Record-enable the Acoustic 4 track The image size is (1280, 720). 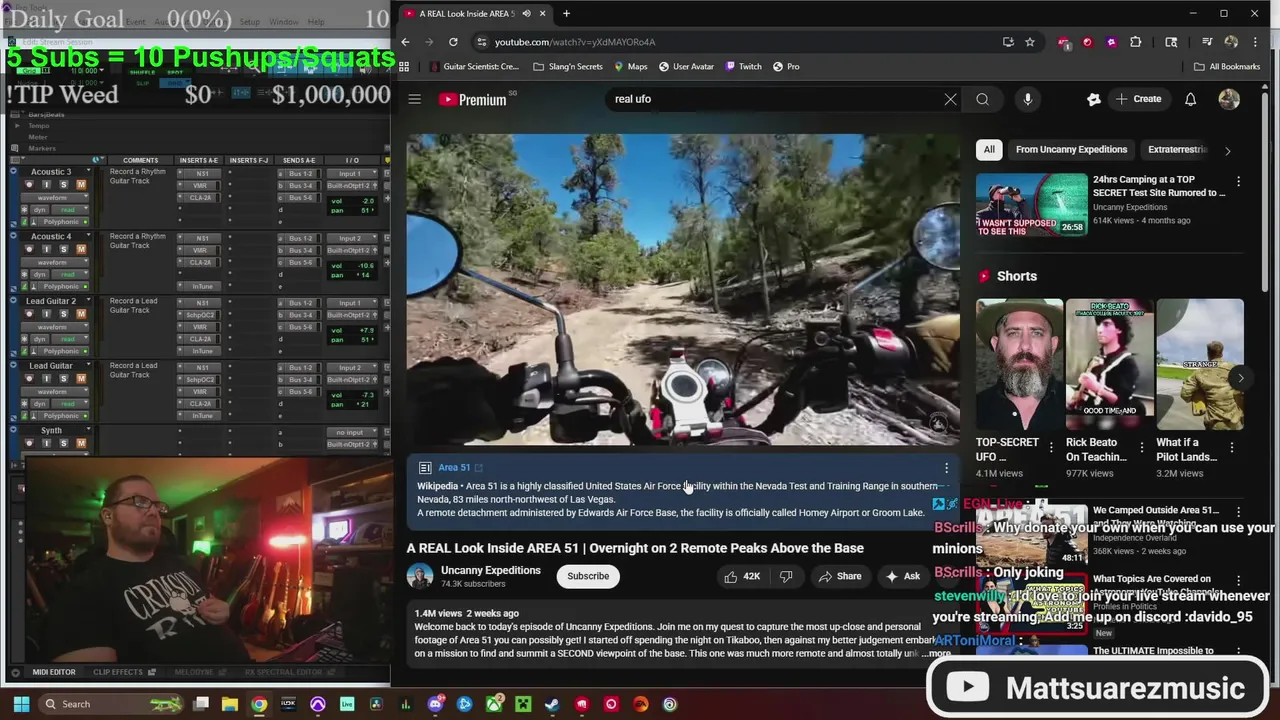click(27, 249)
